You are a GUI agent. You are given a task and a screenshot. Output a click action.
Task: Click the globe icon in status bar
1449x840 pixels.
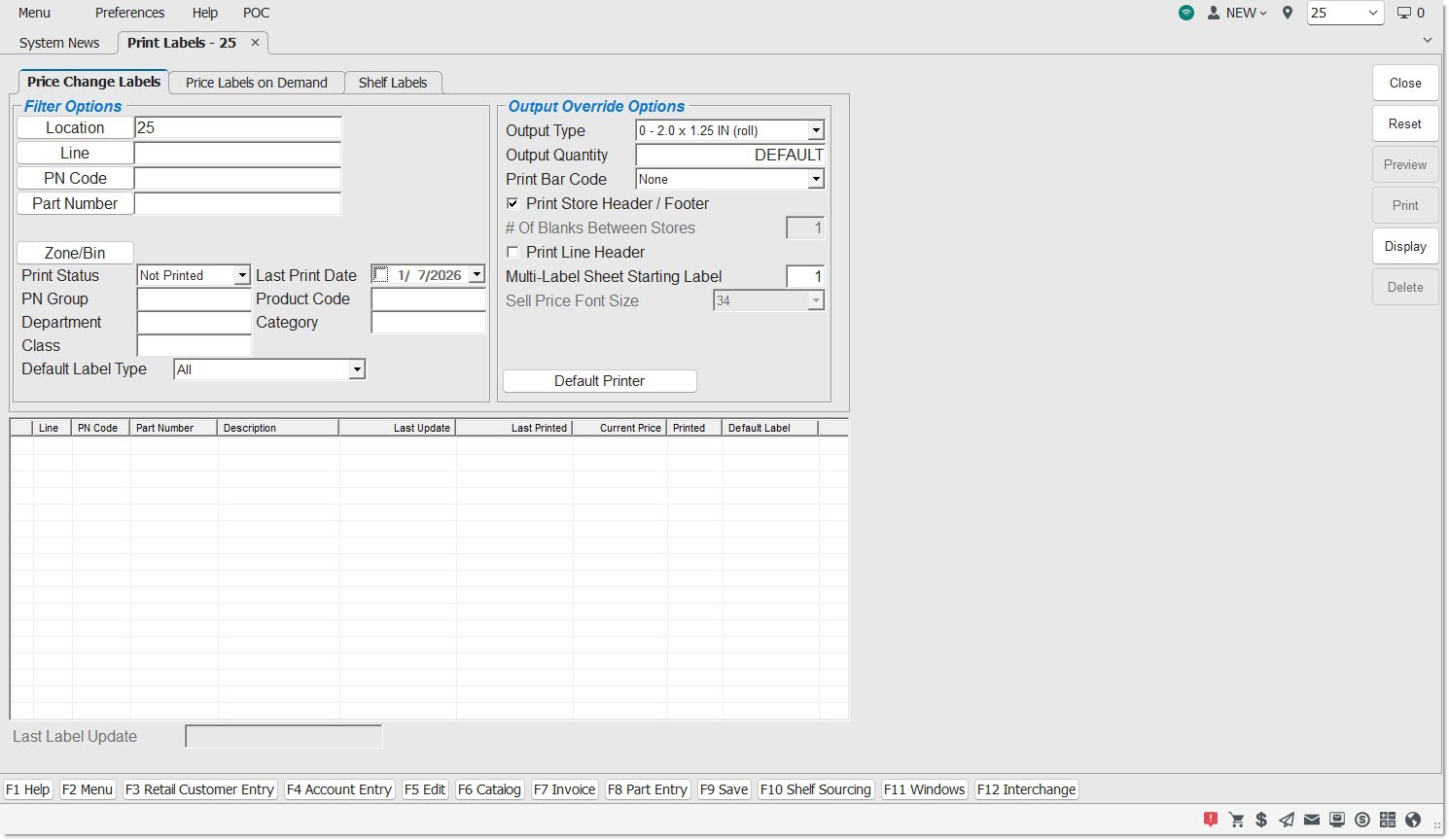click(1413, 820)
